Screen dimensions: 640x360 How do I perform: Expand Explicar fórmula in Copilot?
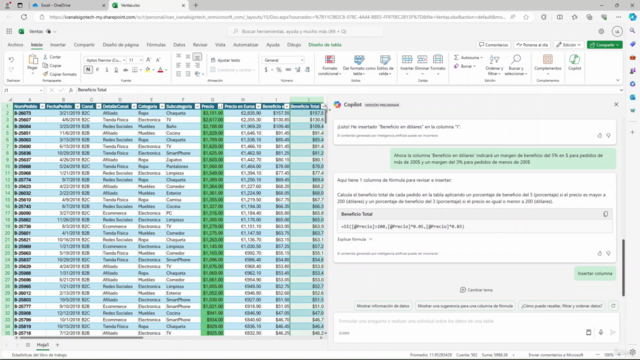(355, 239)
